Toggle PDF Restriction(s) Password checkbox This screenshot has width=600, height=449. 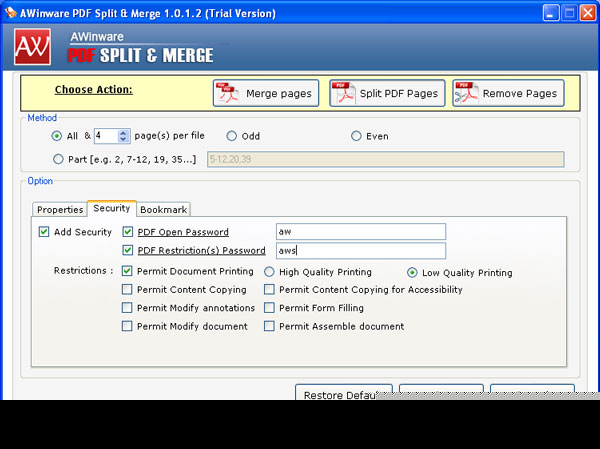coord(128,250)
